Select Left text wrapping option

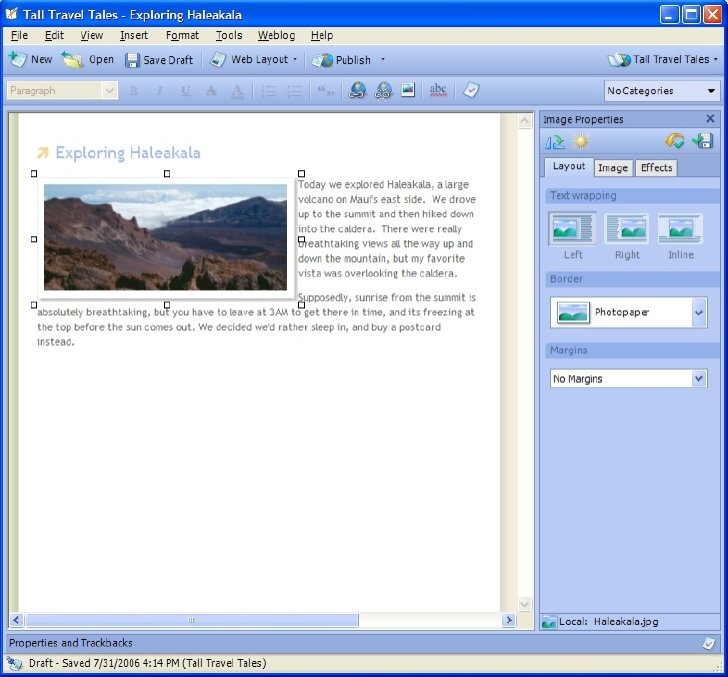[572, 236]
